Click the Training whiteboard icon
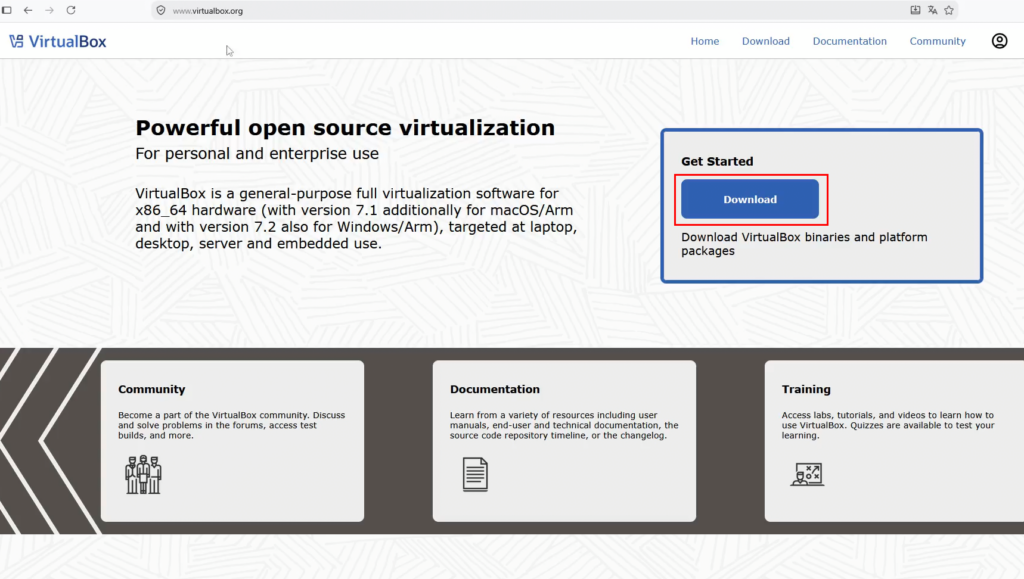 coord(807,475)
